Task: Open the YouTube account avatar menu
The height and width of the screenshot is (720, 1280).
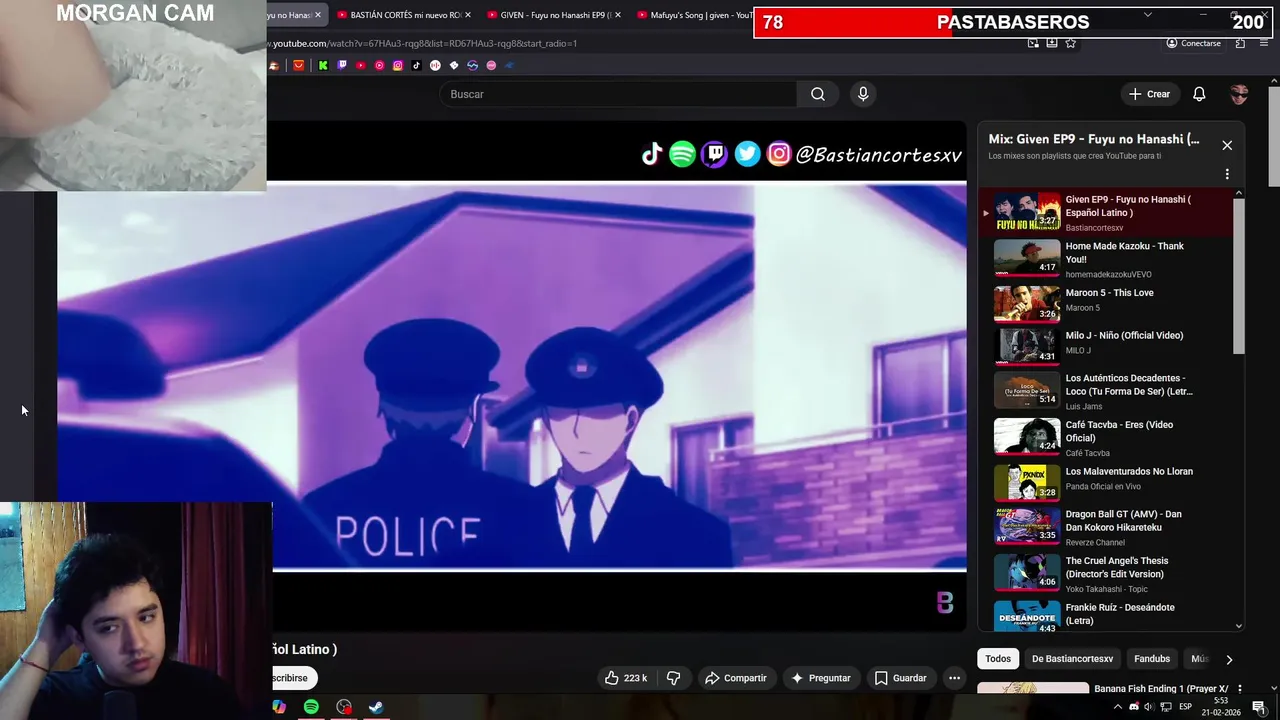Action: pos(1239,94)
